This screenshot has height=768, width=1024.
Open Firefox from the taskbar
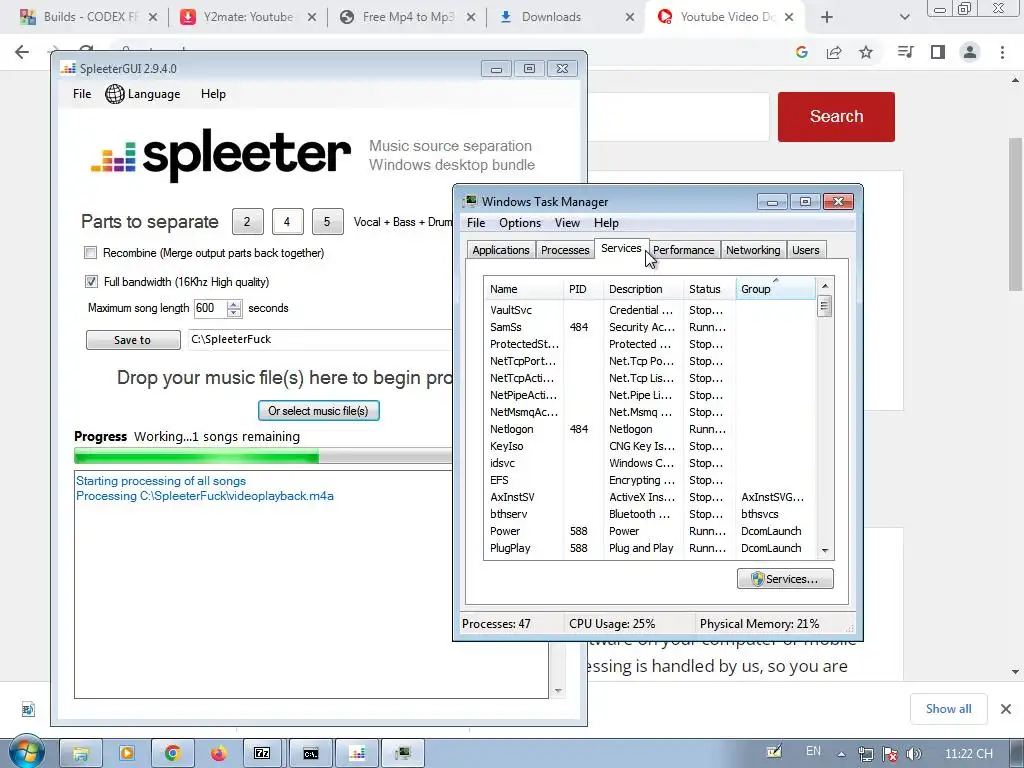[218, 754]
